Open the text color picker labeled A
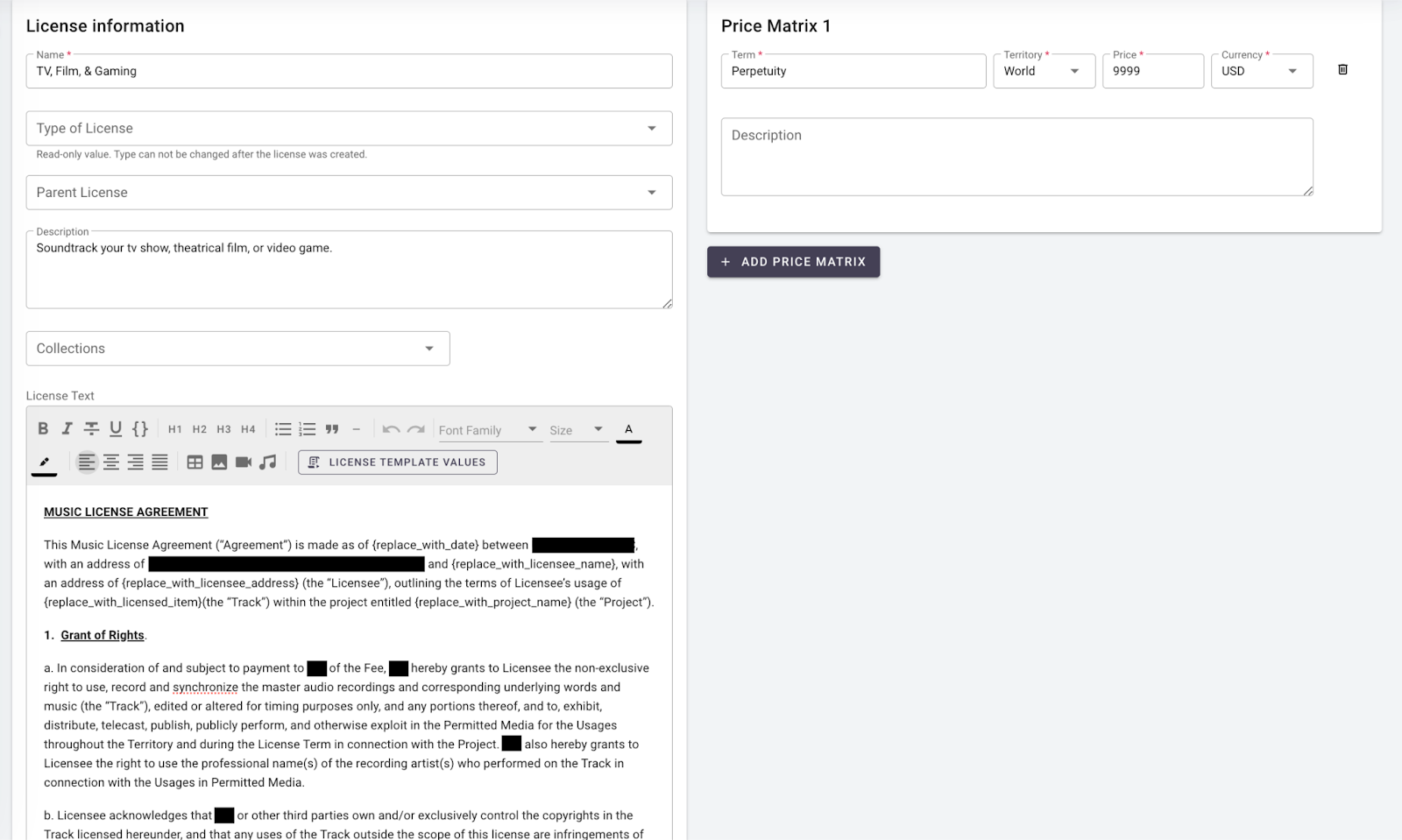Screen dimensions: 1402x840 (628, 430)
